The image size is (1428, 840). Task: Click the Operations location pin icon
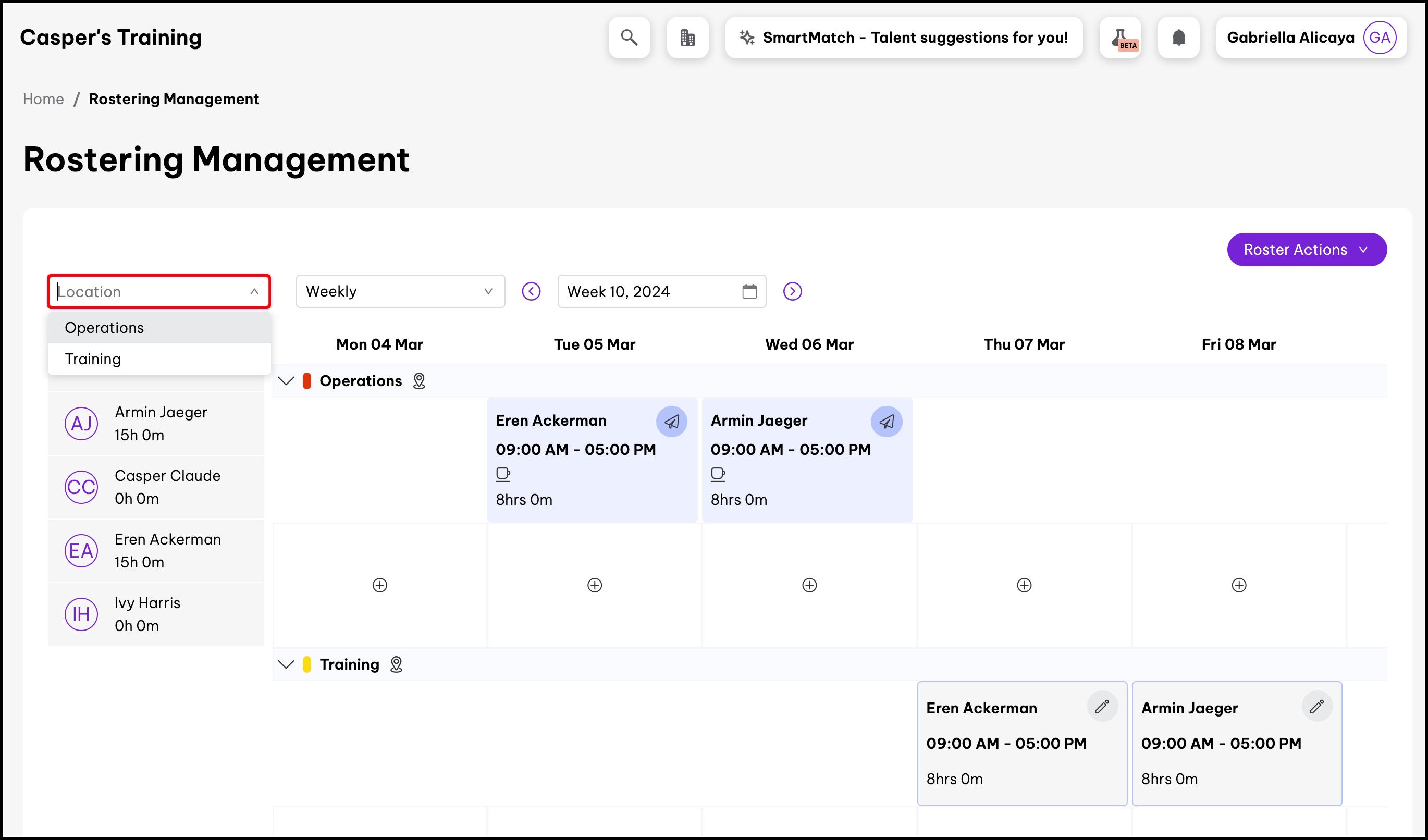pyautogui.click(x=419, y=381)
